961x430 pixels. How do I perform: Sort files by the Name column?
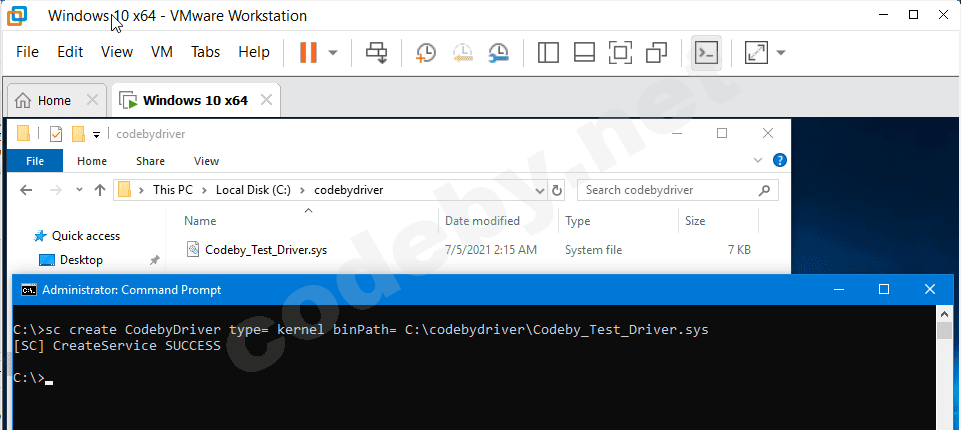point(200,221)
